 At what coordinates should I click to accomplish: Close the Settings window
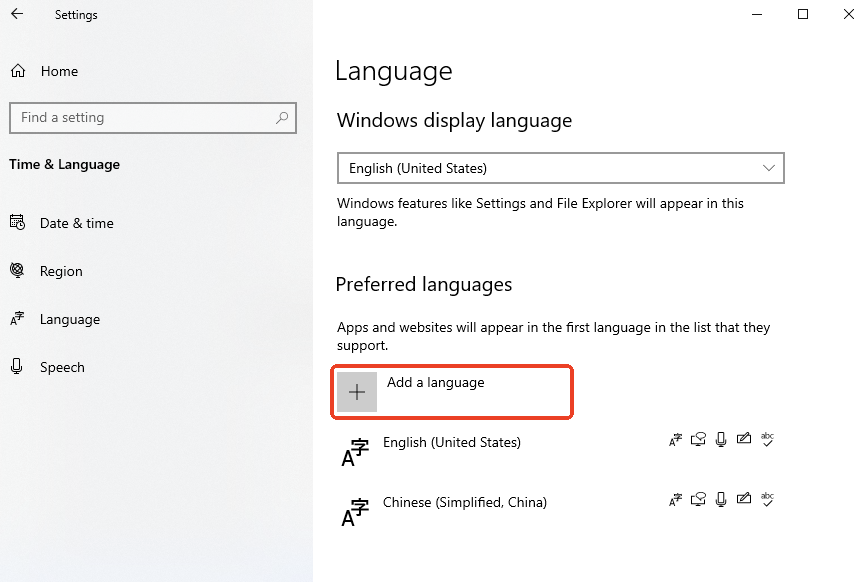[x=849, y=14]
